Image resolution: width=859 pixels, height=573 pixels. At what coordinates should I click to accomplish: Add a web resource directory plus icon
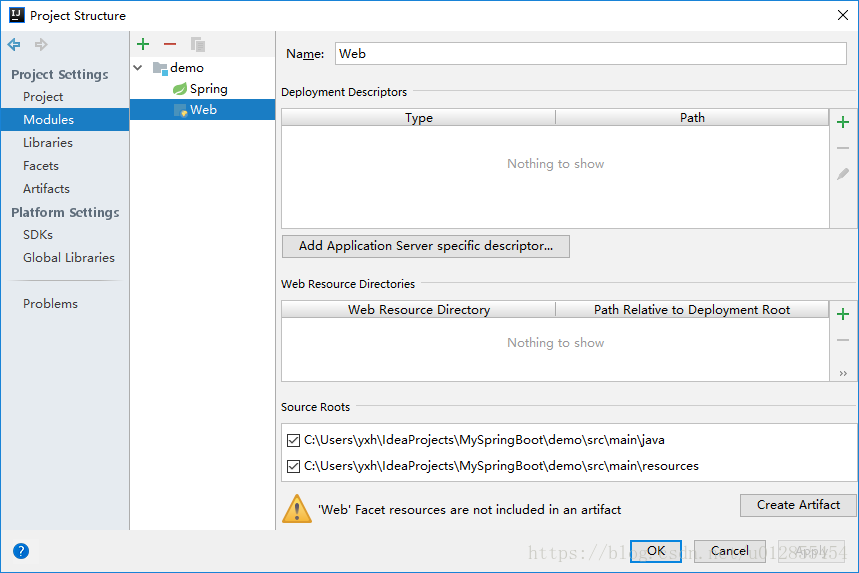pyautogui.click(x=843, y=314)
